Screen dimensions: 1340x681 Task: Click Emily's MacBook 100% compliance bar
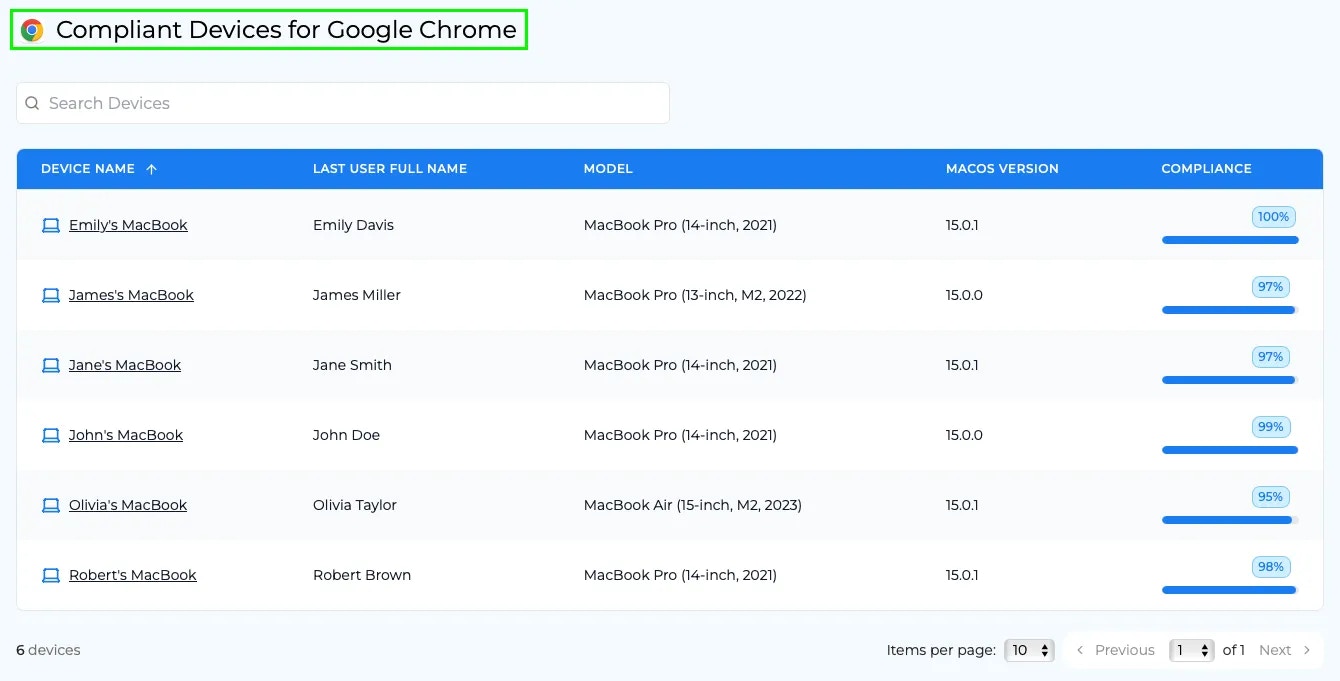[1230, 240]
